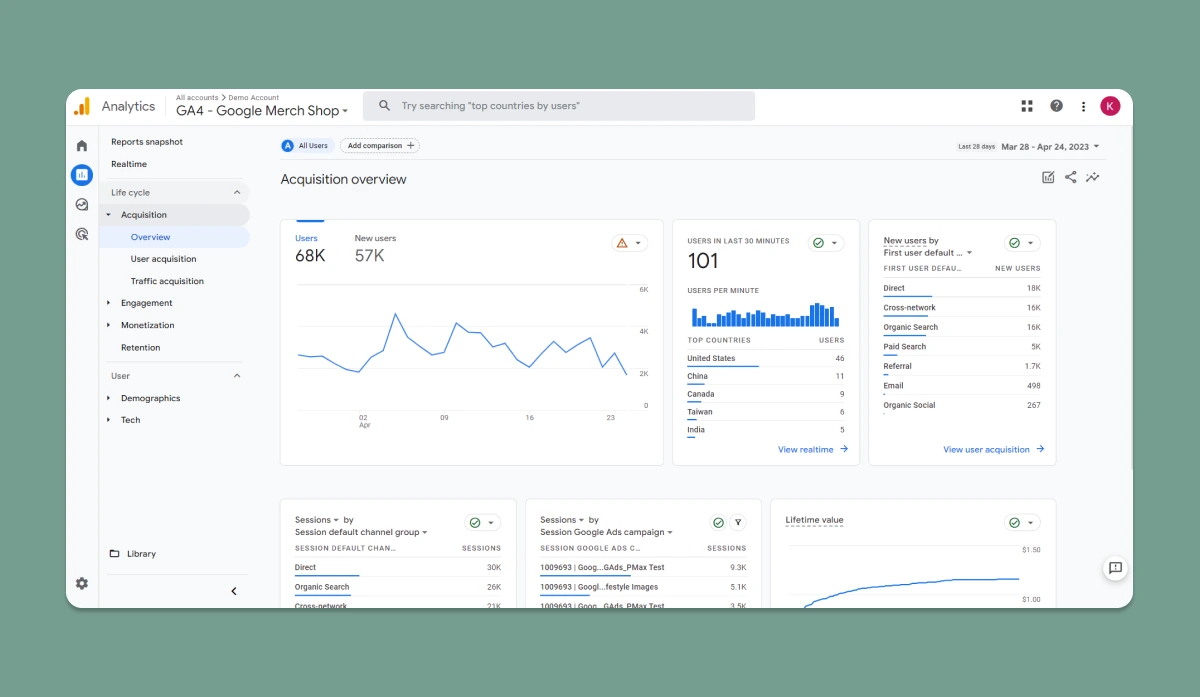The width and height of the screenshot is (1200, 697).
Task: Select Traffic acquisition in the sidebar
Action: click(x=167, y=281)
